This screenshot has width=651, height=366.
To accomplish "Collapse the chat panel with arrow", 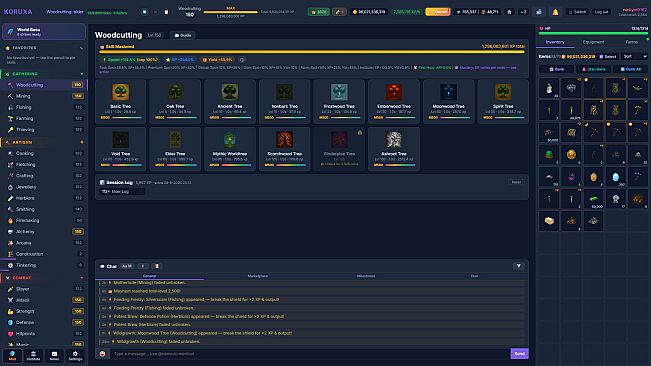I will click(519, 266).
